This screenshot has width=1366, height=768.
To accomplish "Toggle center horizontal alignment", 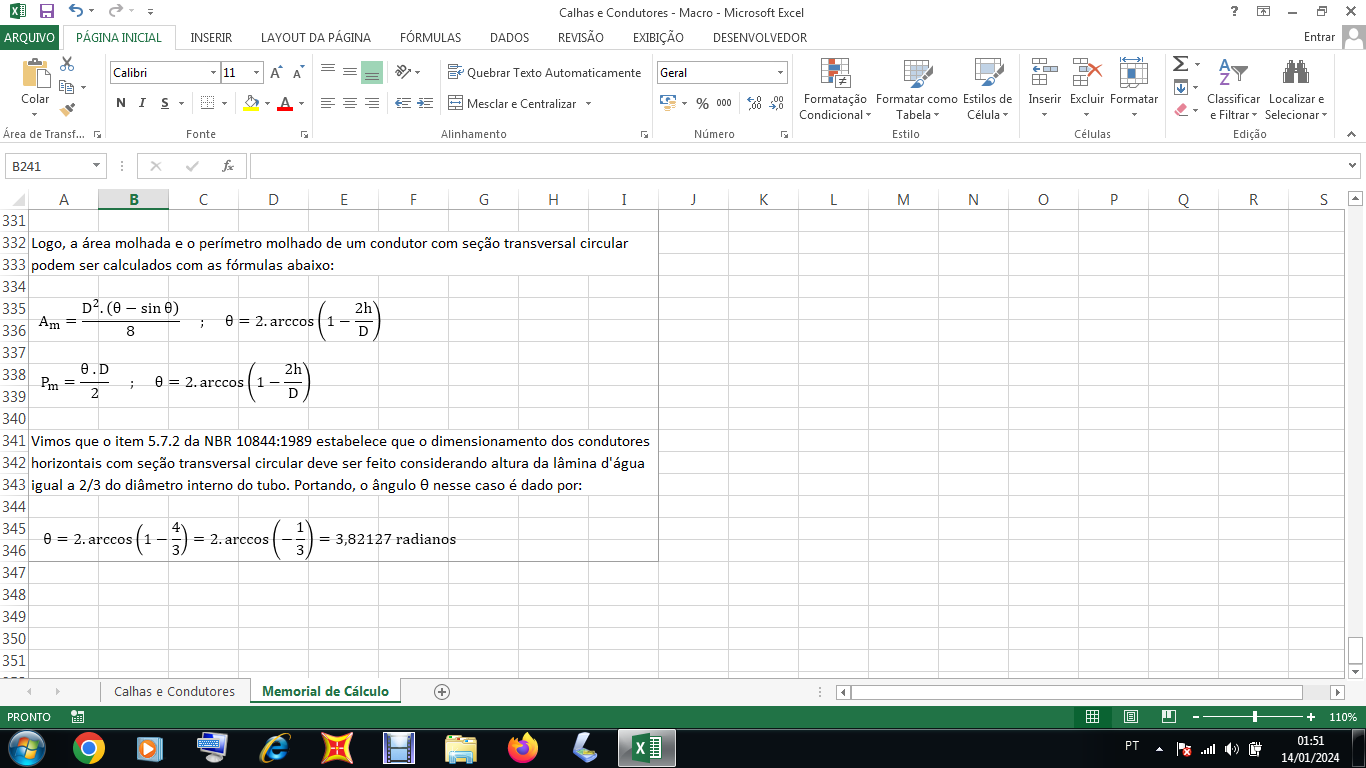I will coord(349,103).
